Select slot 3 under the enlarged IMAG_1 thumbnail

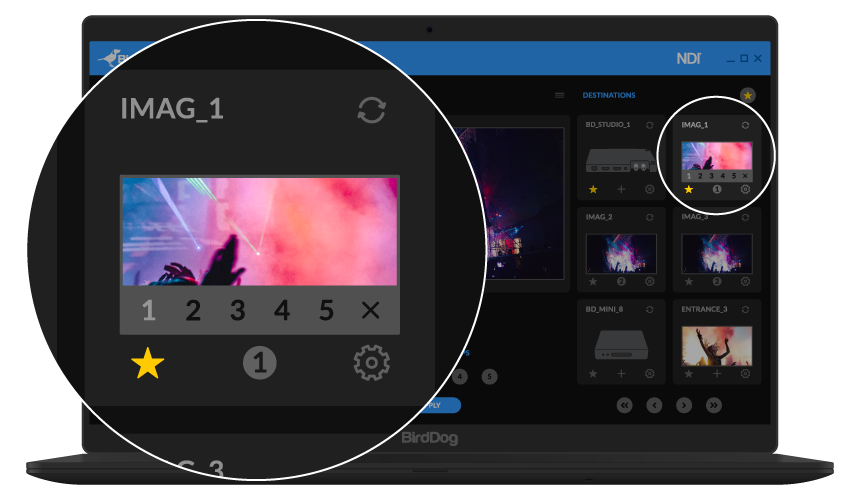pyautogui.click(x=237, y=311)
